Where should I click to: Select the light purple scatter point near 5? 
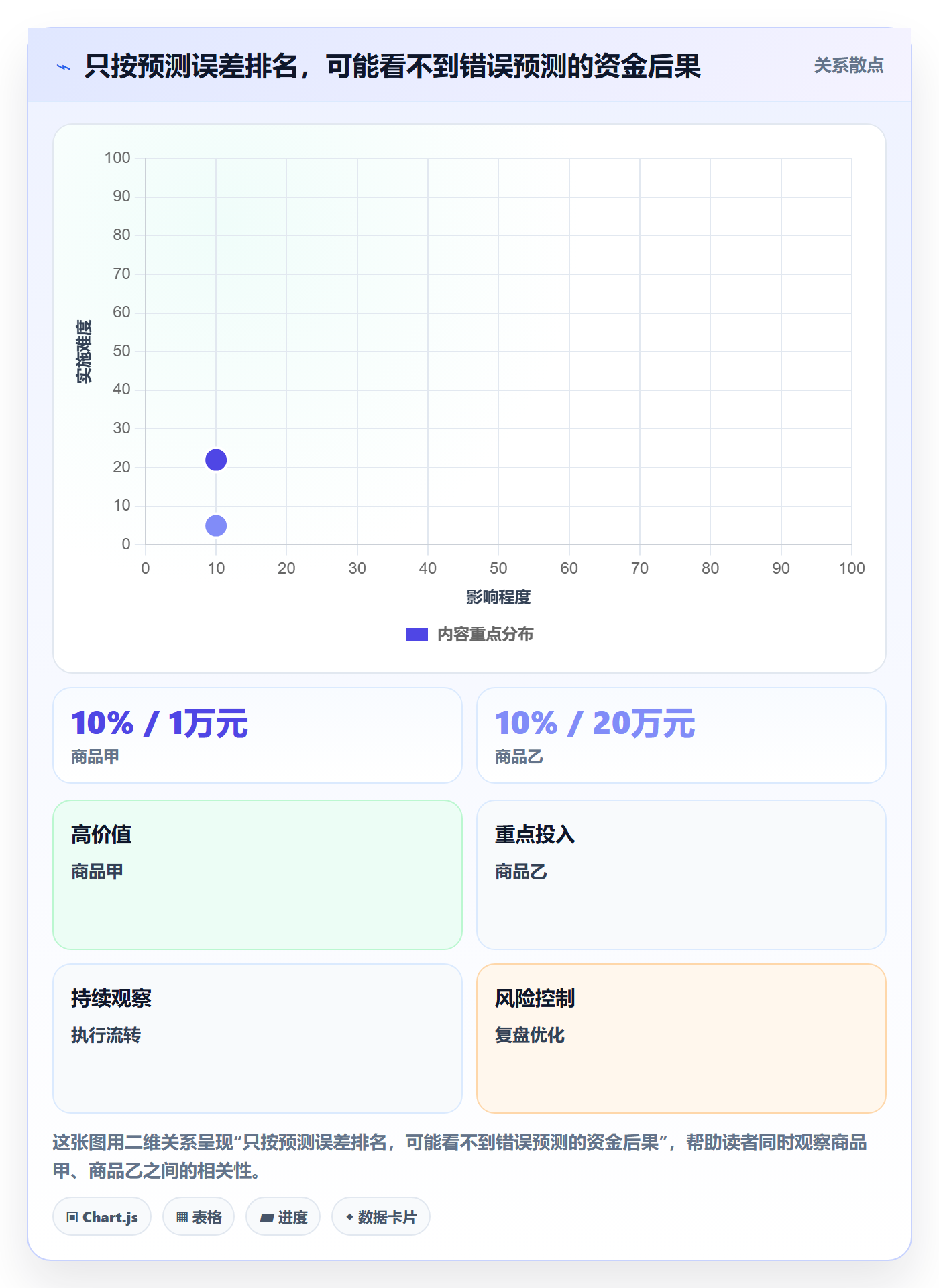[x=216, y=525]
